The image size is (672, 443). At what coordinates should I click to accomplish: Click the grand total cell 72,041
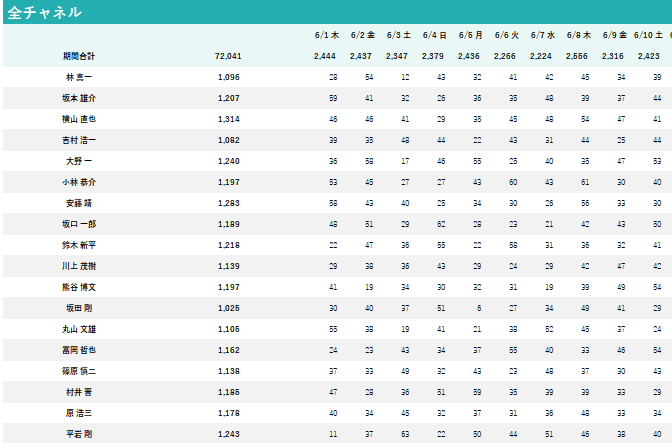pyautogui.click(x=228, y=56)
